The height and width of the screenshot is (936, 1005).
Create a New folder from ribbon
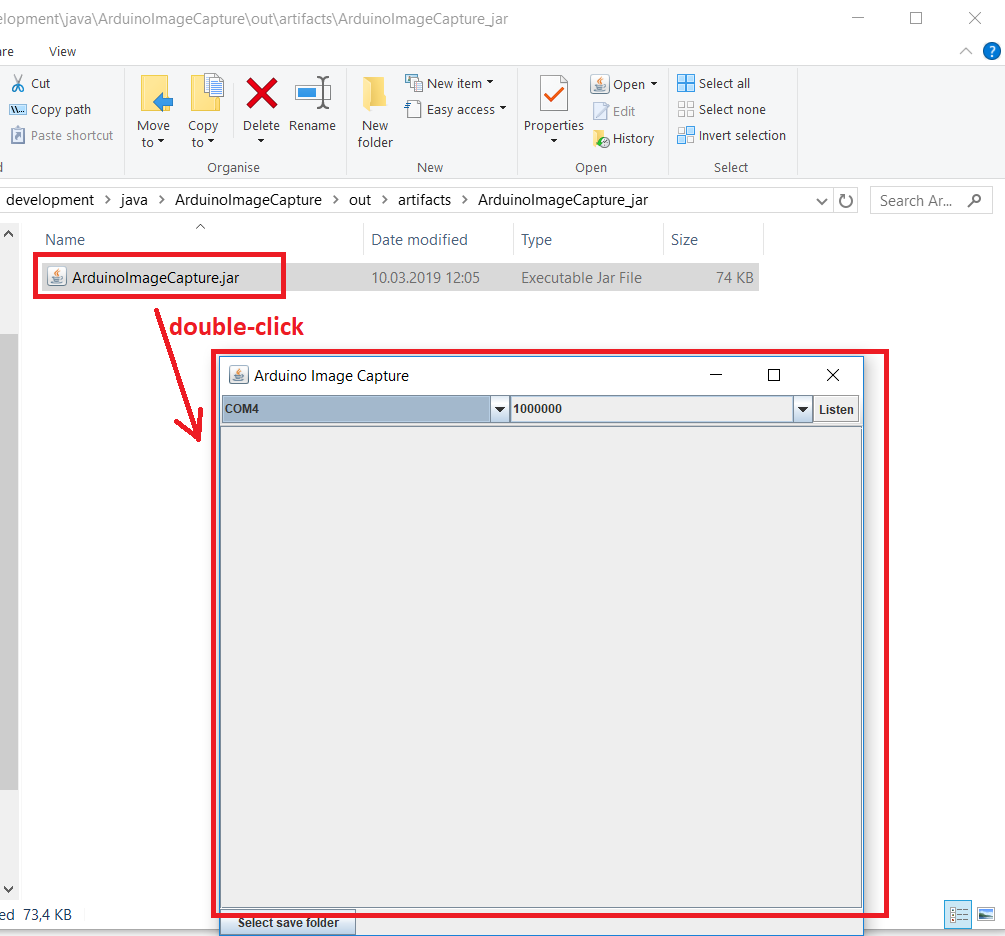[x=375, y=112]
